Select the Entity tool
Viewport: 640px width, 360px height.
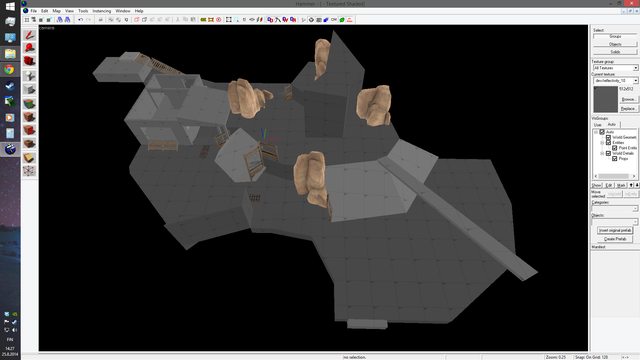[x=29, y=76]
